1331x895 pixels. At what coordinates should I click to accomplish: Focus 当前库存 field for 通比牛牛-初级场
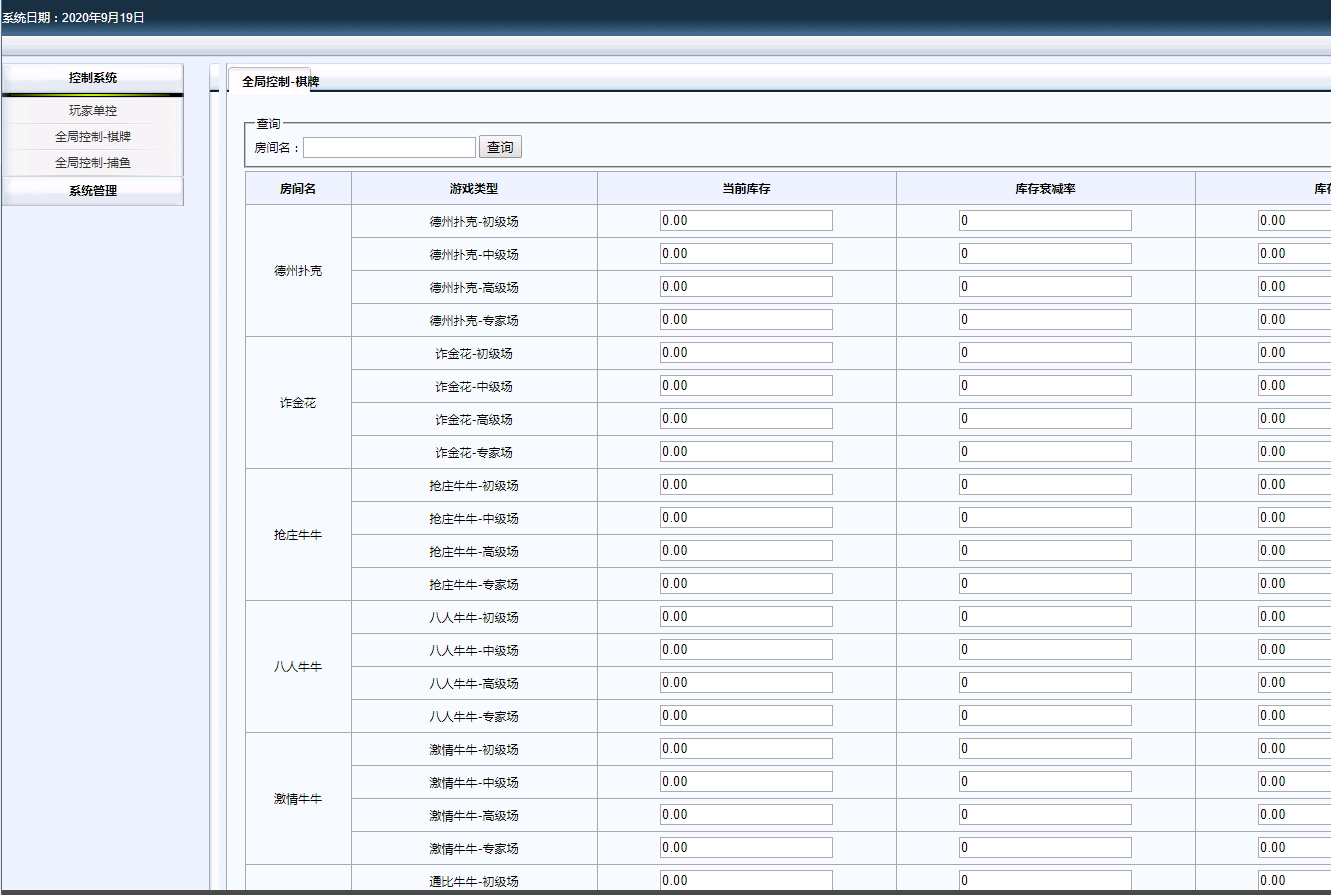pyautogui.click(x=746, y=881)
